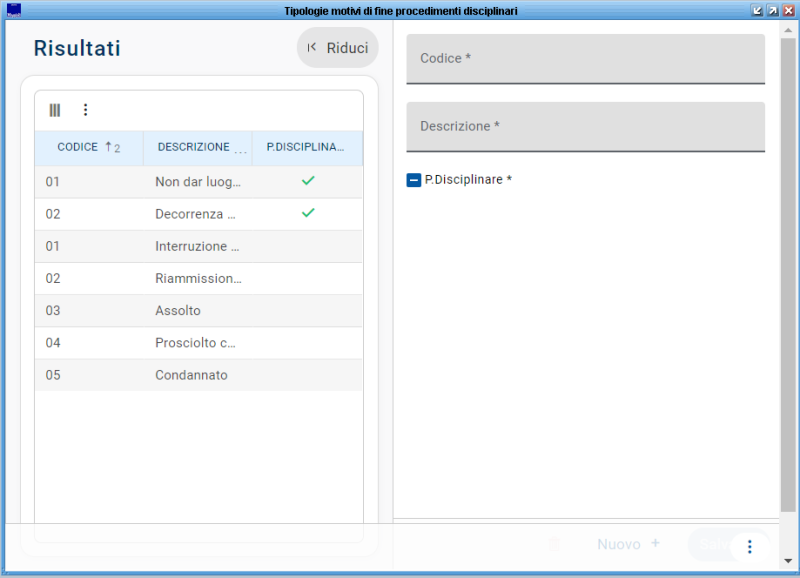This screenshot has height=578, width=800.
Task: Sort by the CODICE column header
Action: point(89,148)
